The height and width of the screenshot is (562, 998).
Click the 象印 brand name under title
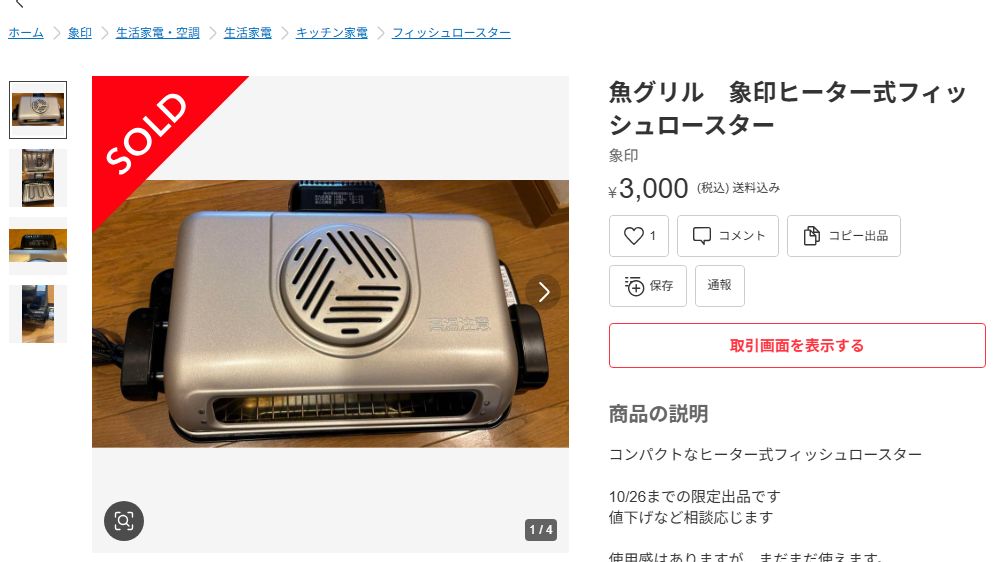[x=623, y=156]
